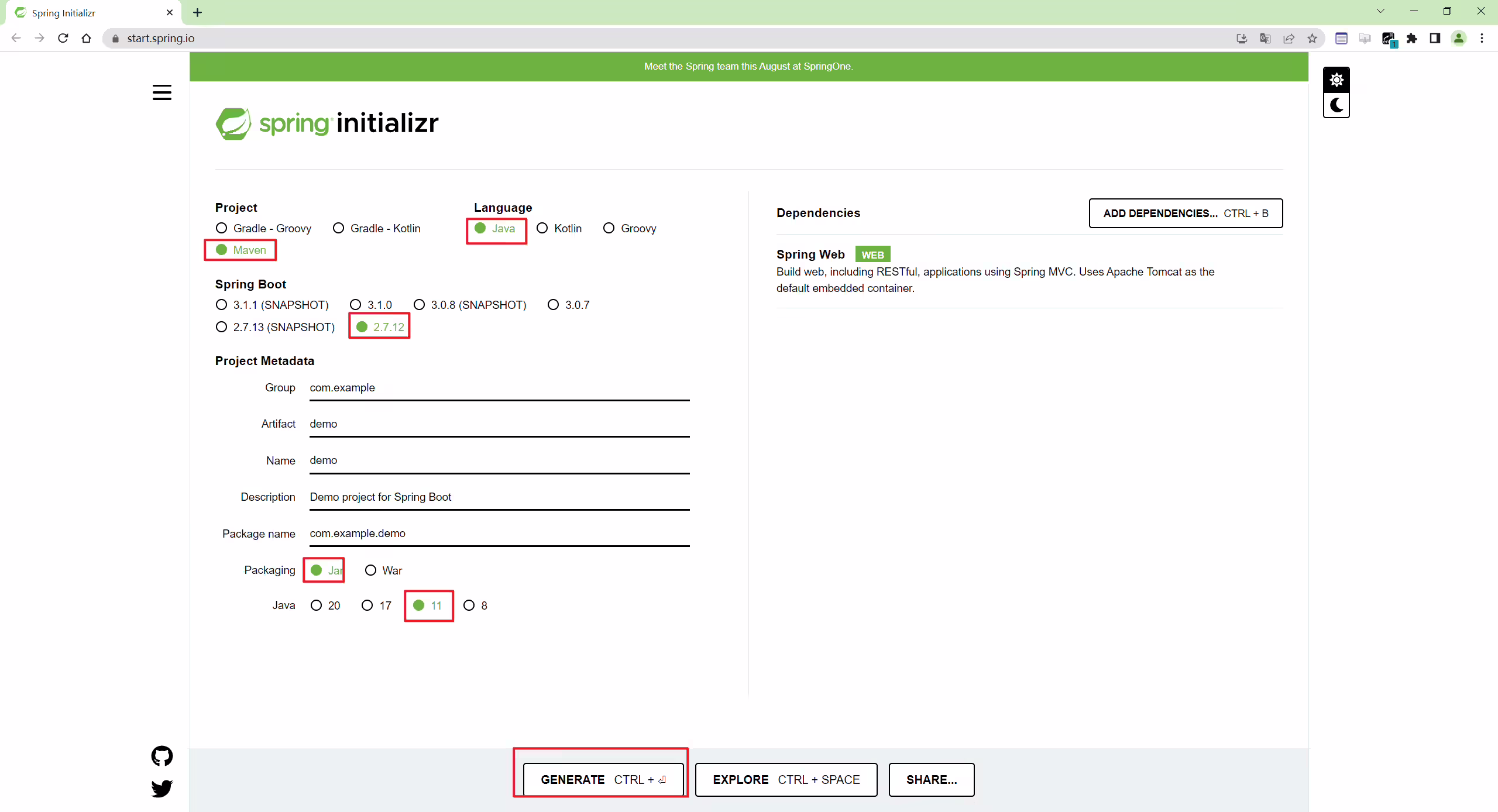The image size is (1498, 812).
Task: Choose Groovy language
Action: pos(630,228)
